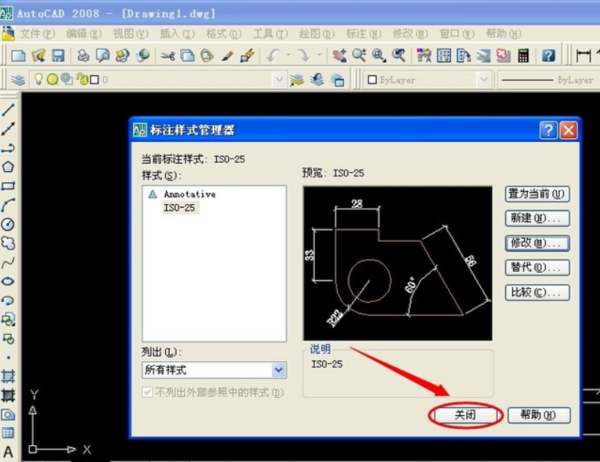
Task: Open the Layer Properties Manager icon
Action: pyautogui.click(x=18, y=80)
